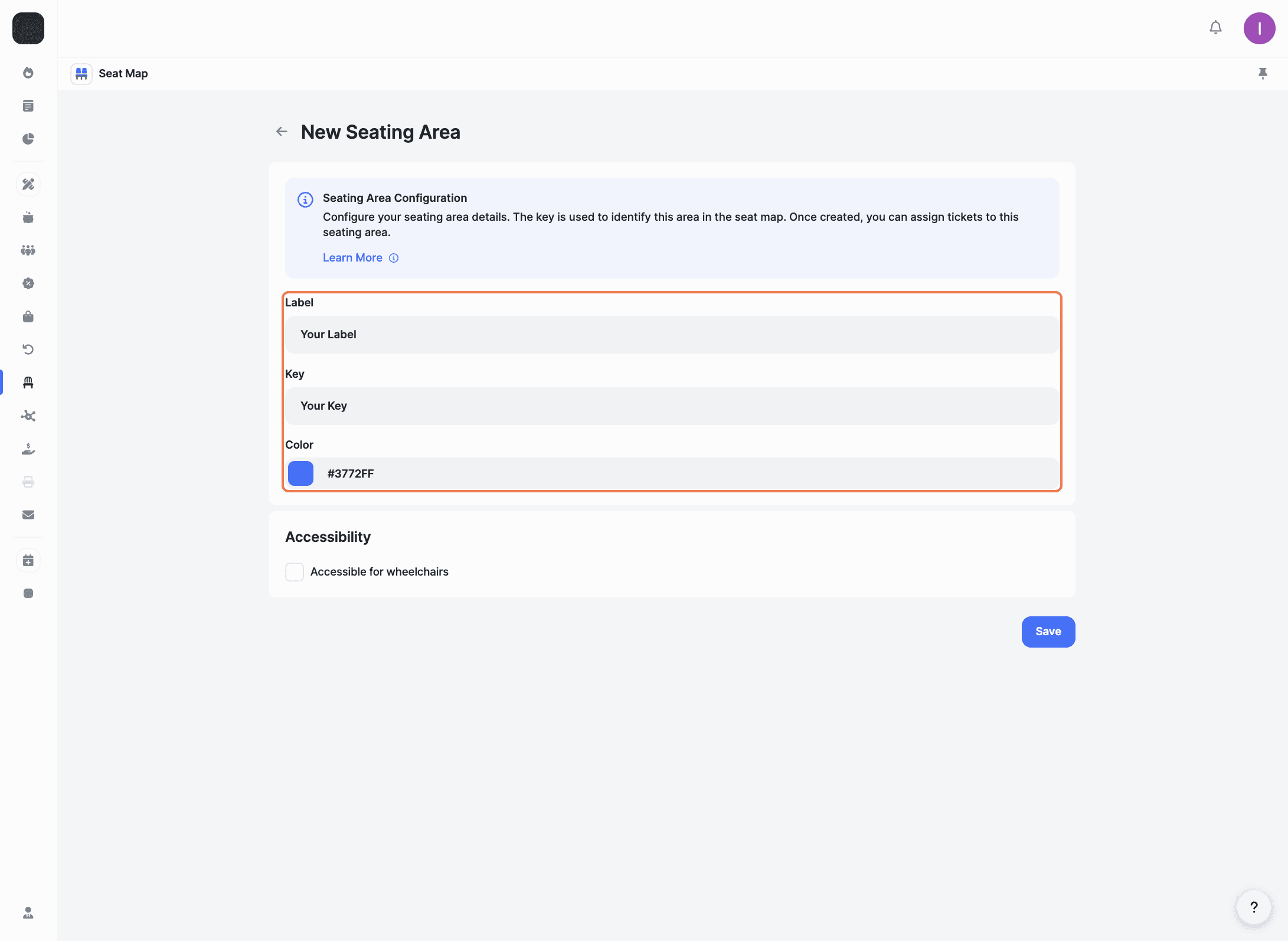The width and height of the screenshot is (1288, 941).
Task: Open the seat map sidebar icon
Action: tap(28, 383)
